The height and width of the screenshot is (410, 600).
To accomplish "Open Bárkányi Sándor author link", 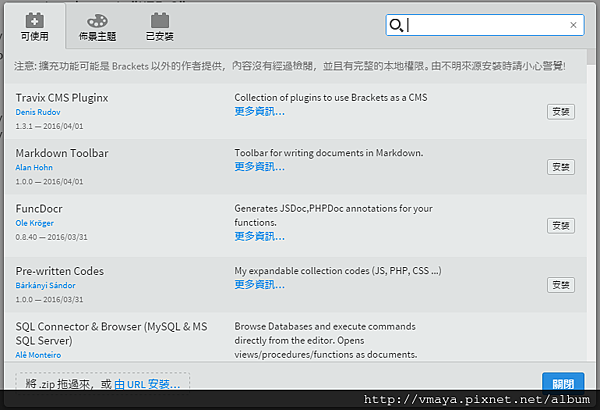I will pos(44,285).
